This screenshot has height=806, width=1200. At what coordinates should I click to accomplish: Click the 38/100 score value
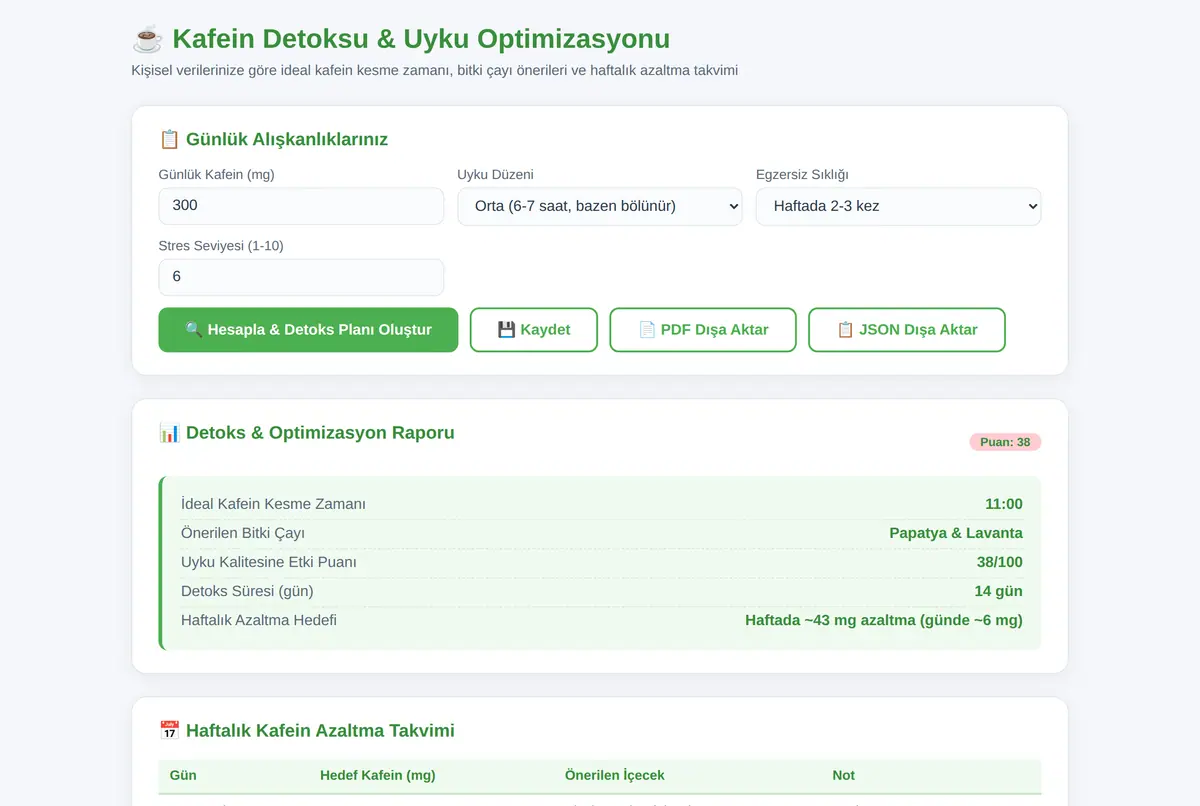[1000, 562]
